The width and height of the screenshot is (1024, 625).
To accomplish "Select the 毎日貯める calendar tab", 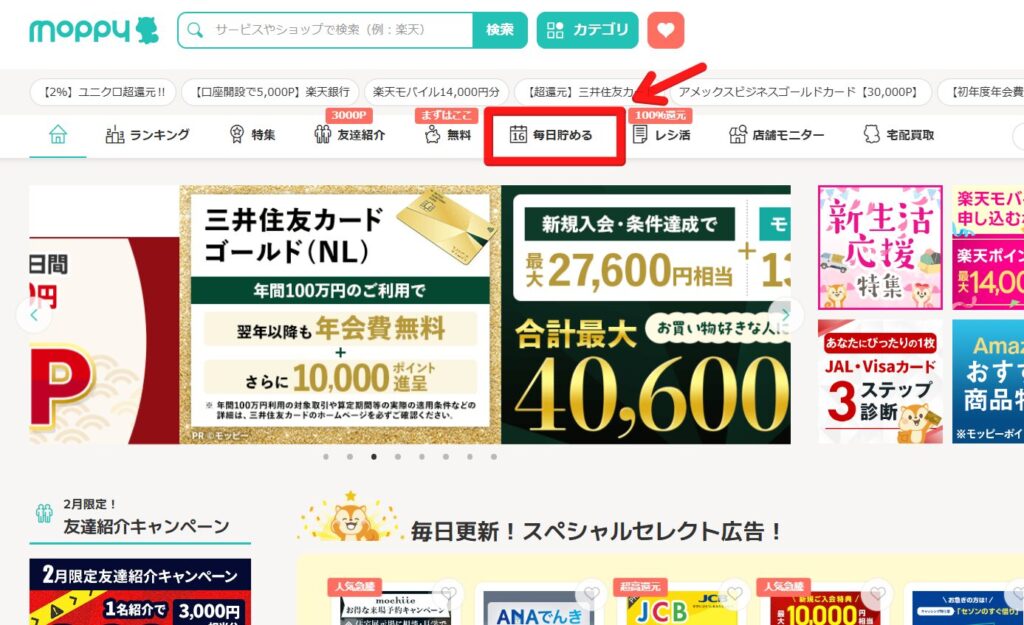I will point(551,135).
